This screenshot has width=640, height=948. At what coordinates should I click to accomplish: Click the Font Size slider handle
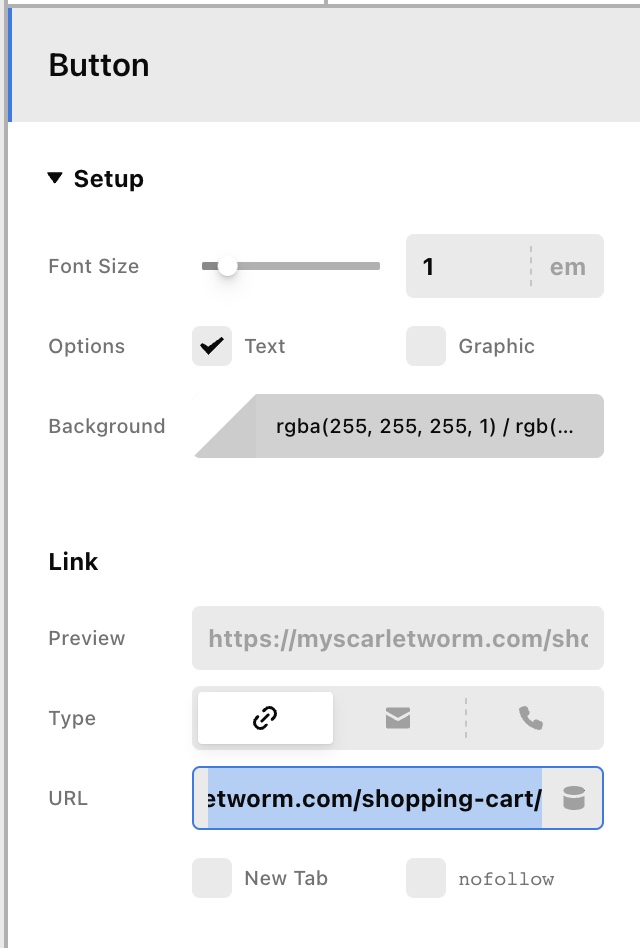click(x=228, y=266)
